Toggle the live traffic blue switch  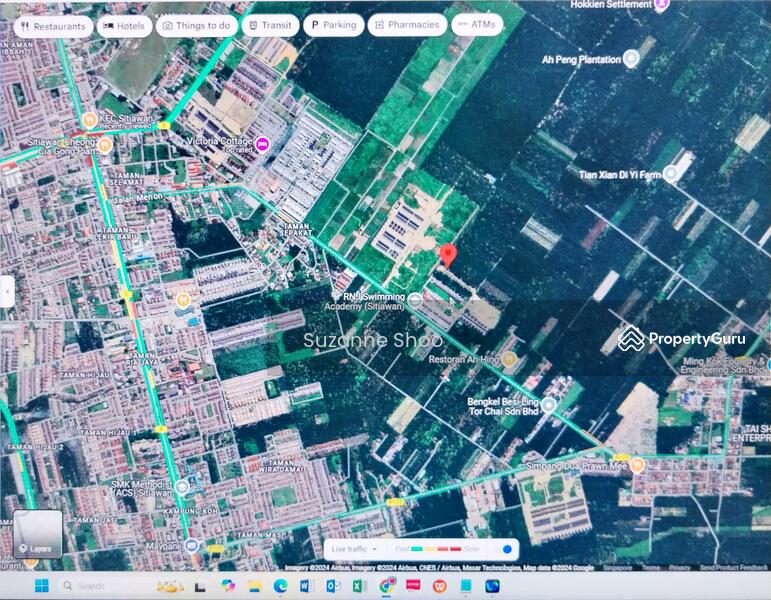click(x=507, y=549)
